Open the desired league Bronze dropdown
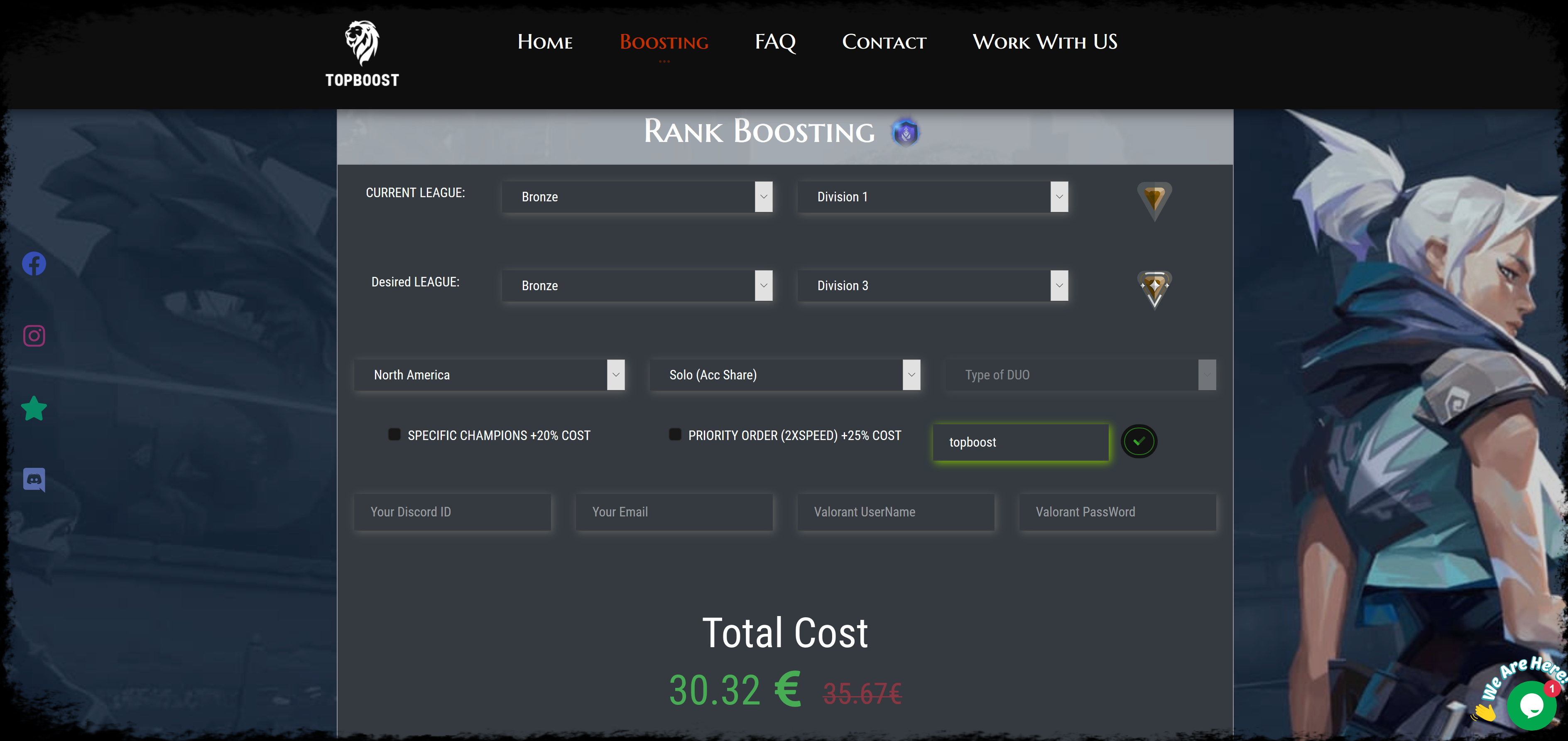 point(637,285)
